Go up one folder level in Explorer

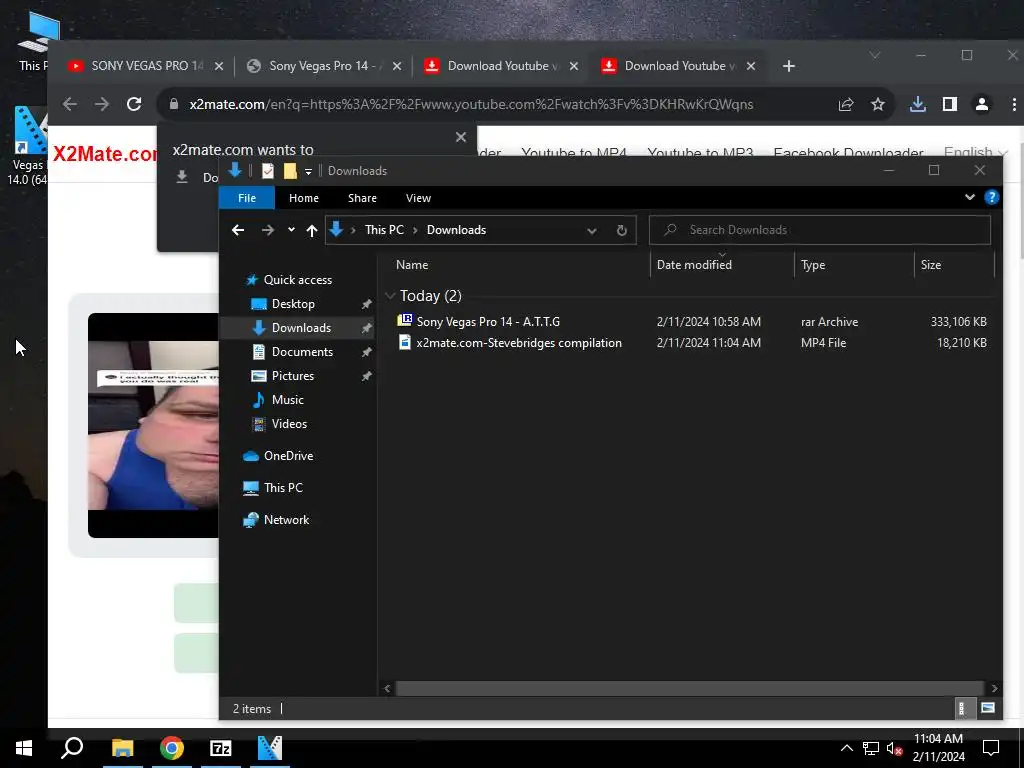(312, 230)
